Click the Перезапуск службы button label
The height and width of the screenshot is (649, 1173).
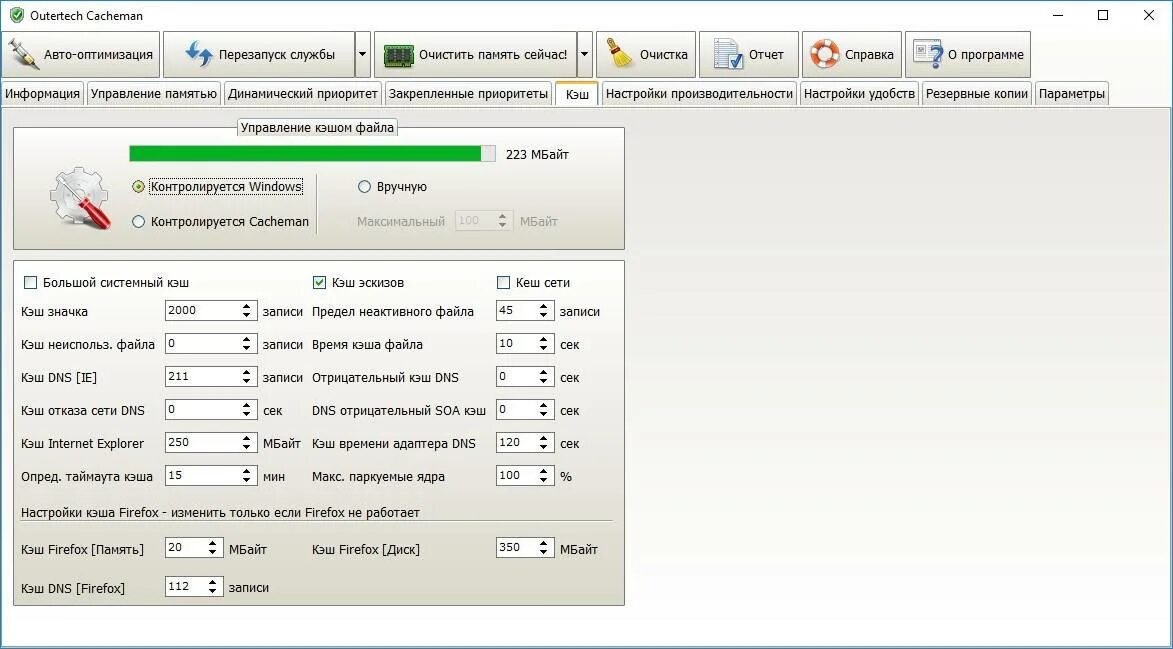click(x=277, y=55)
